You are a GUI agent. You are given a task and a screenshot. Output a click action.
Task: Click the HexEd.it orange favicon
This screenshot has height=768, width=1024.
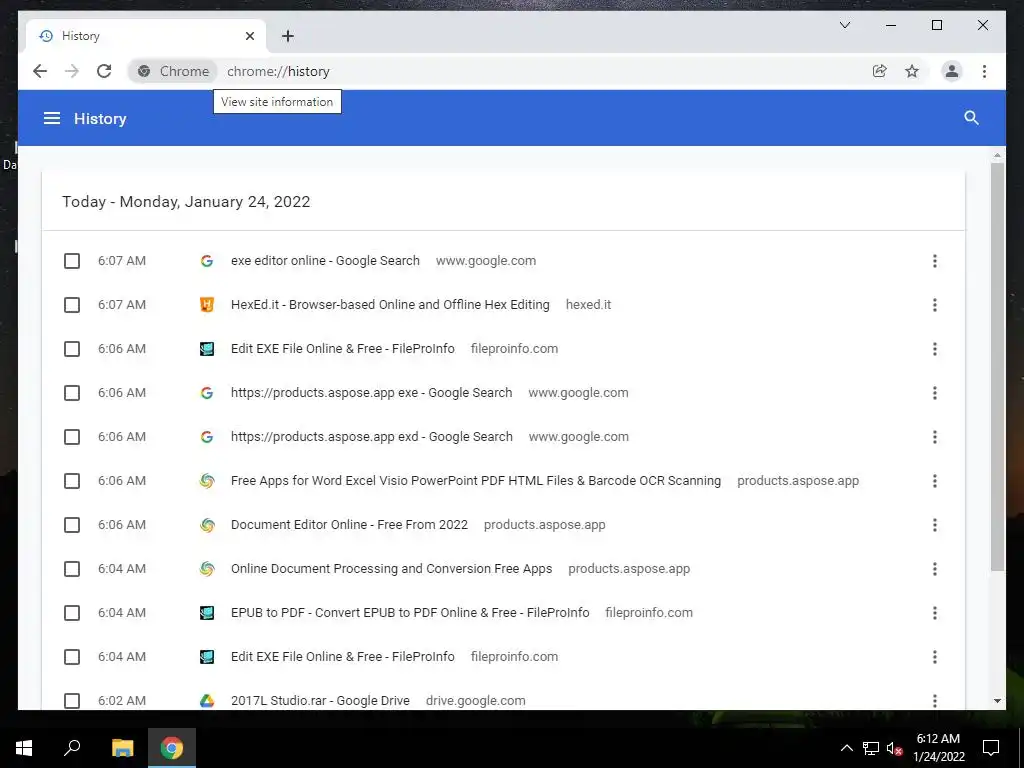207,305
